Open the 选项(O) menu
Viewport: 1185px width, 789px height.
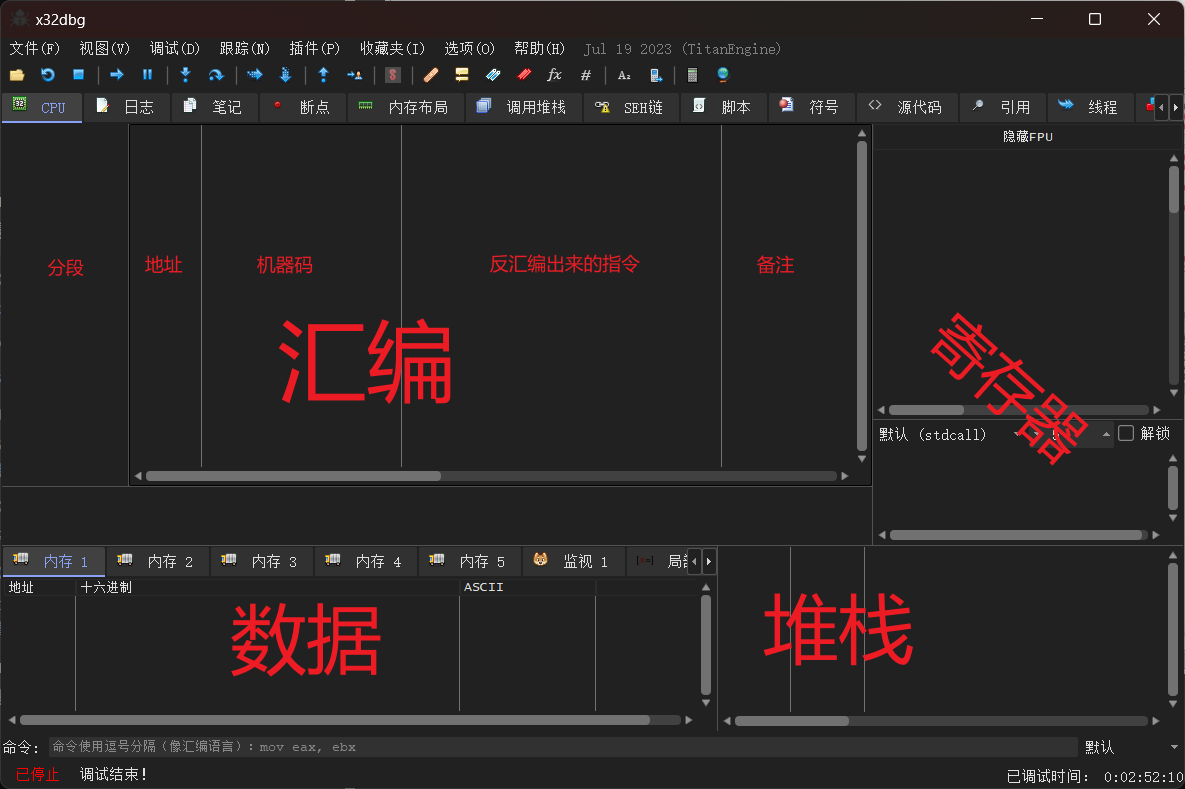click(x=469, y=48)
